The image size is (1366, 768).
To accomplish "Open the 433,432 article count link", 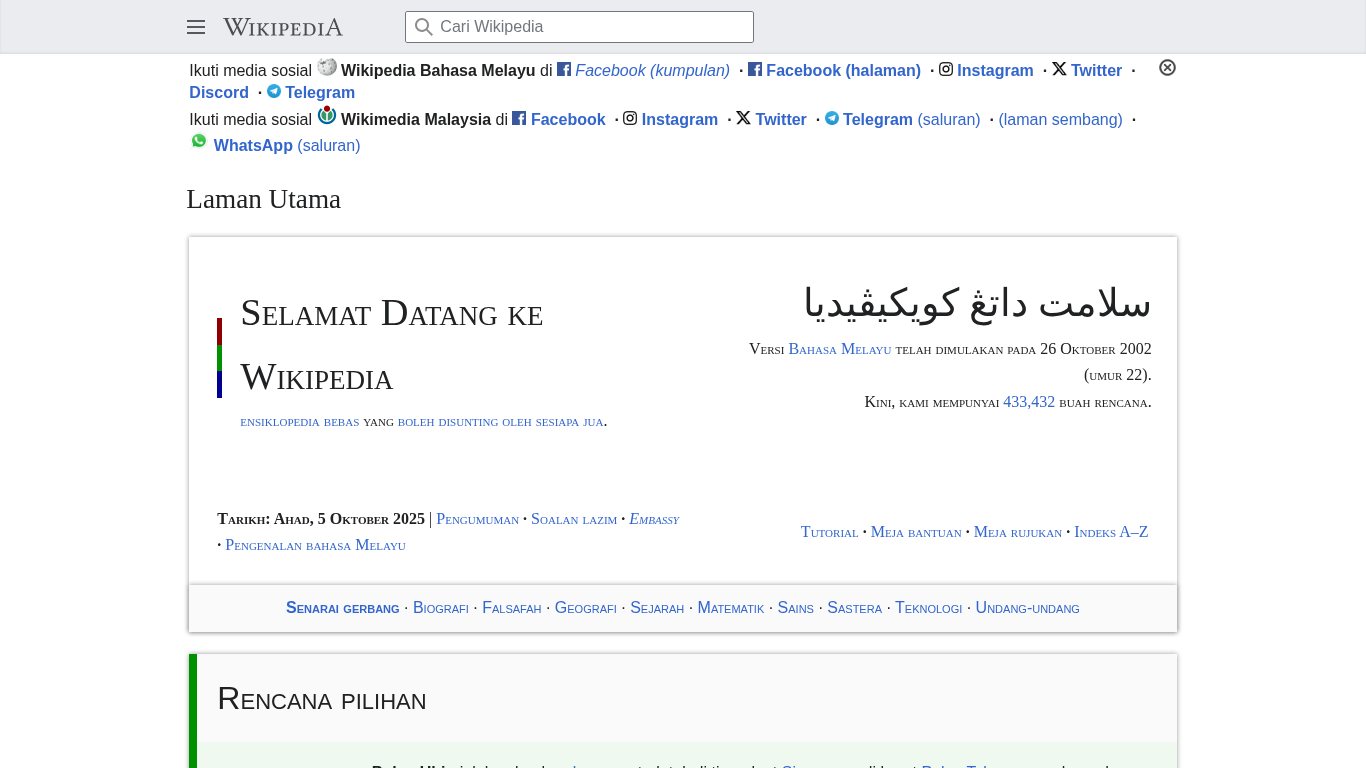I will [1029, 402].
